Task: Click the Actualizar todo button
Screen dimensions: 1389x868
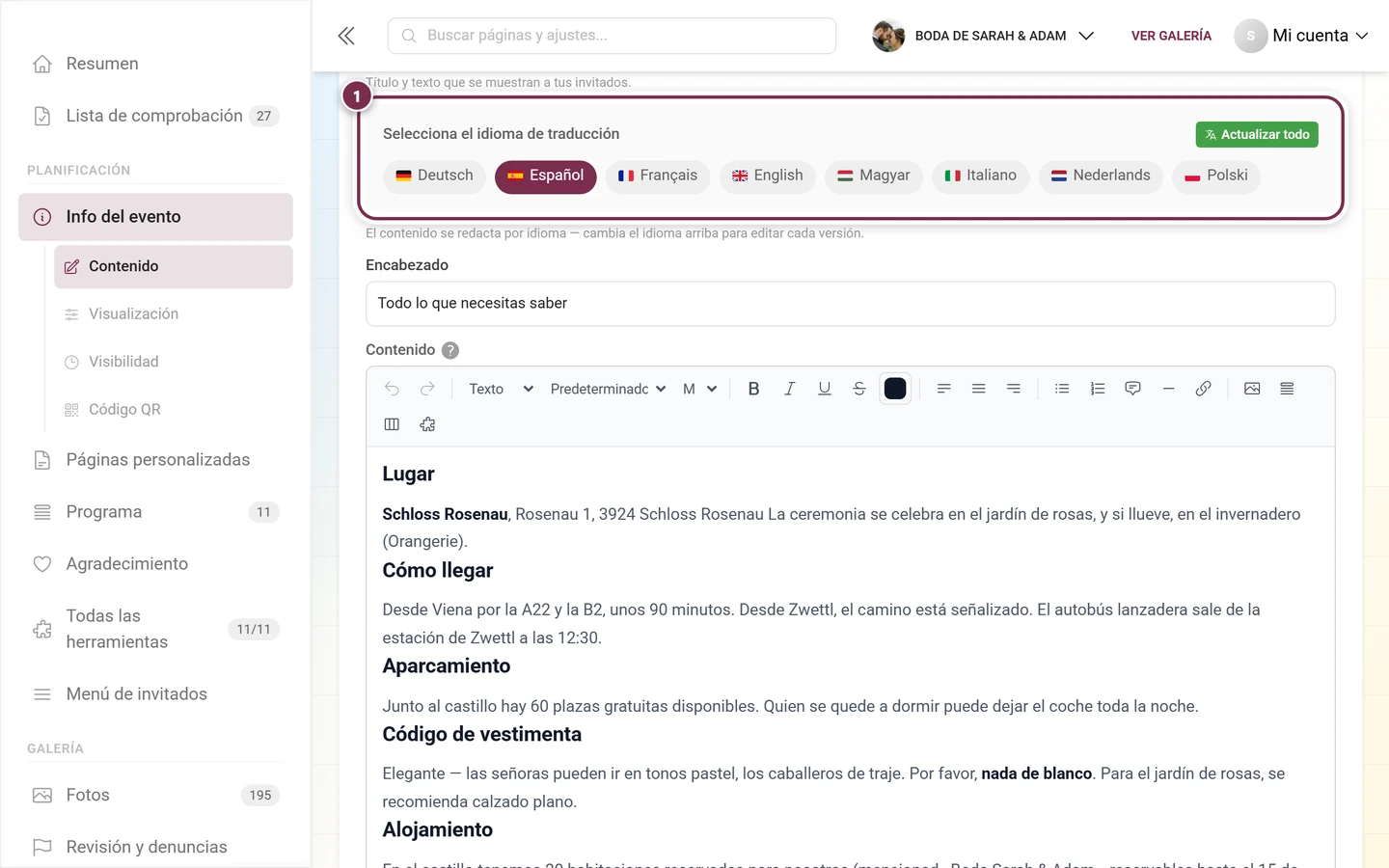Action: [x=1257, y=134]
